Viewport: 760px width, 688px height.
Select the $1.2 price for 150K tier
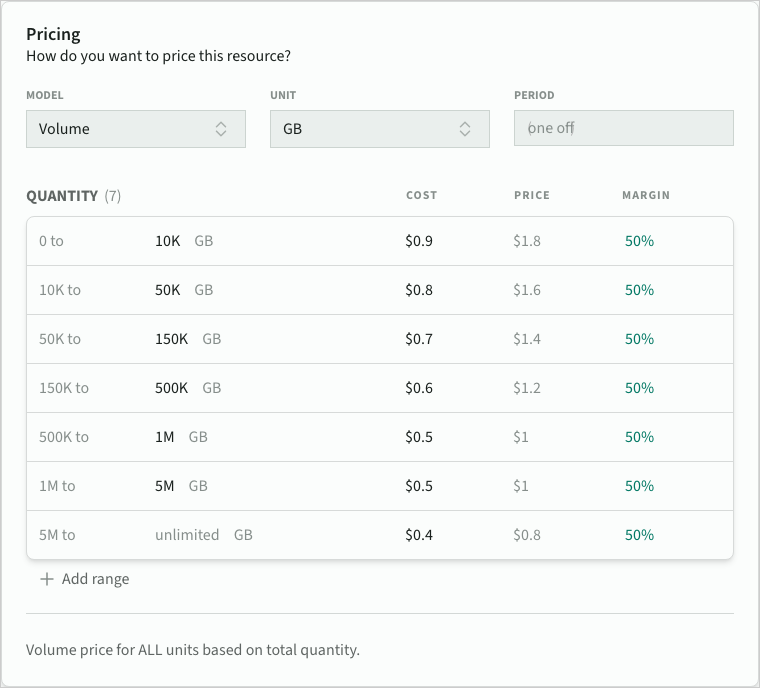[x=527, y=388]
